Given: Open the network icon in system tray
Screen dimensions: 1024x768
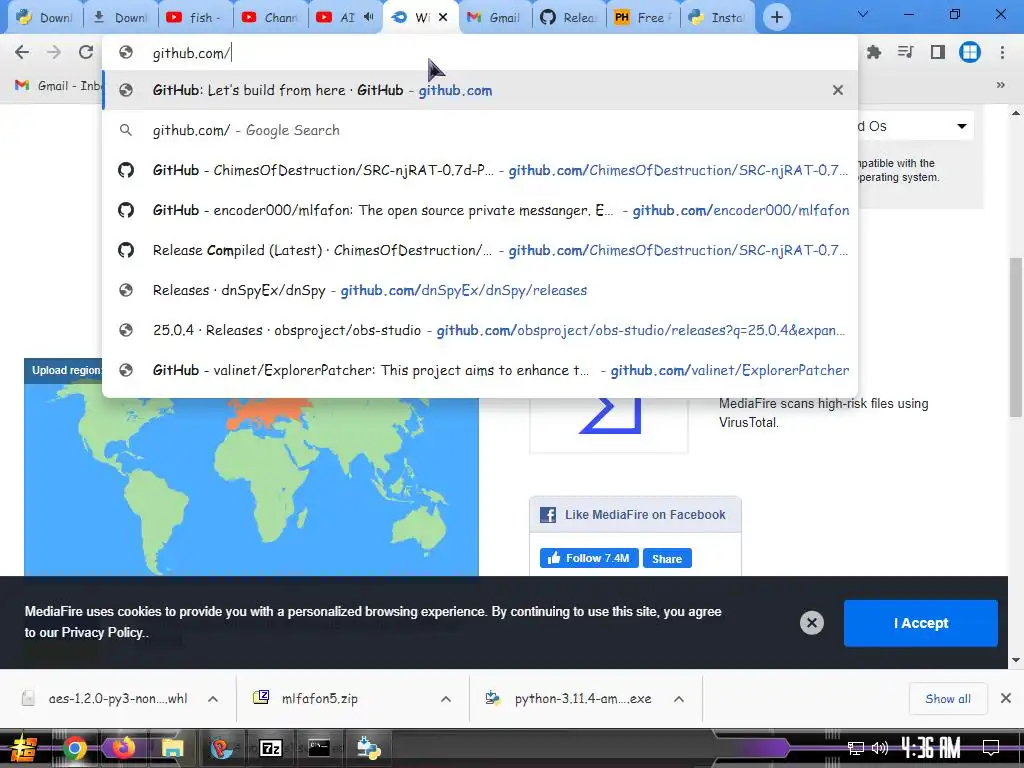Looking at the screenshot, I should 856,748.
